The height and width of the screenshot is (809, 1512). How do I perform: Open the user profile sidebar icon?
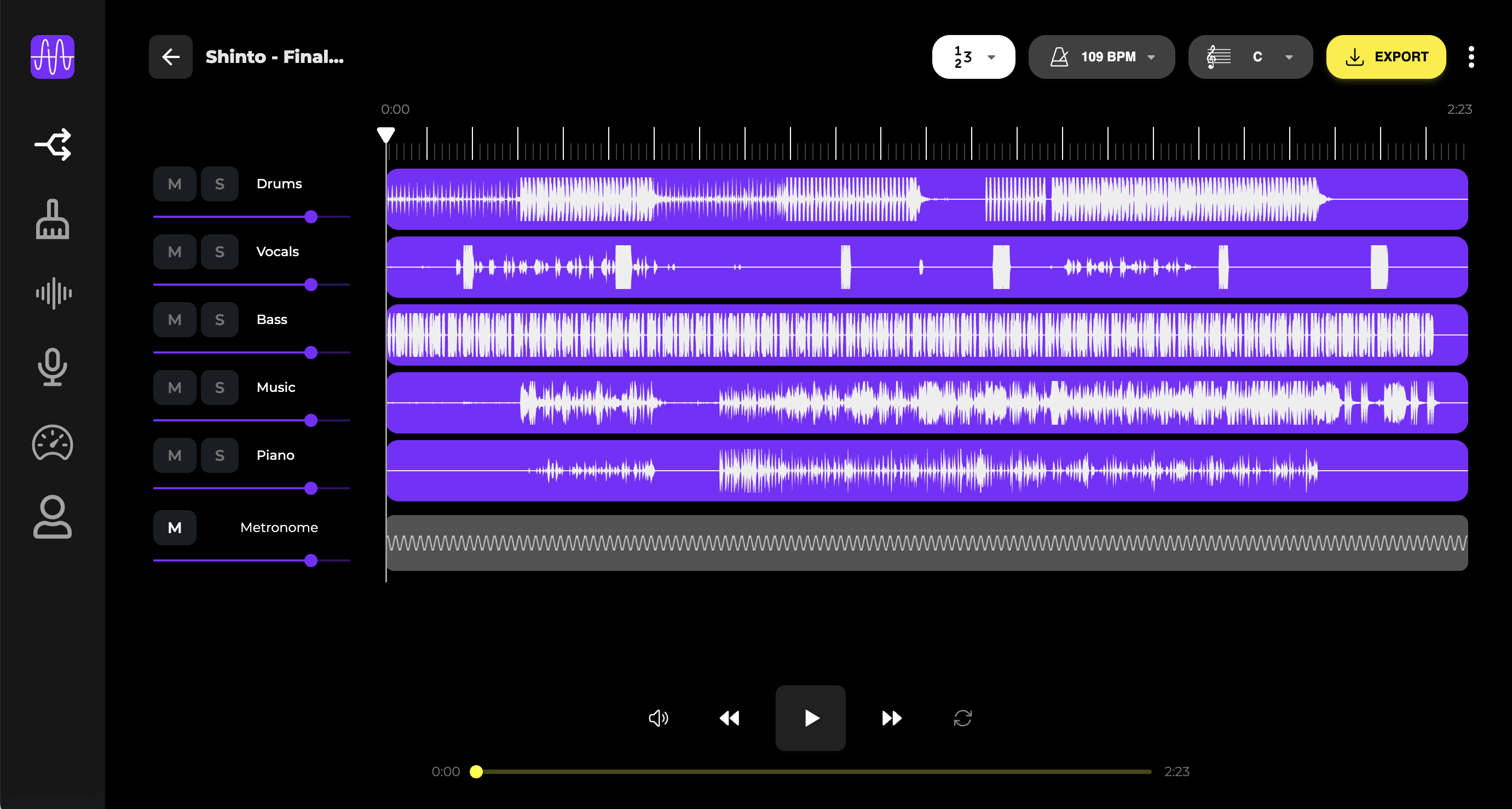52,517
